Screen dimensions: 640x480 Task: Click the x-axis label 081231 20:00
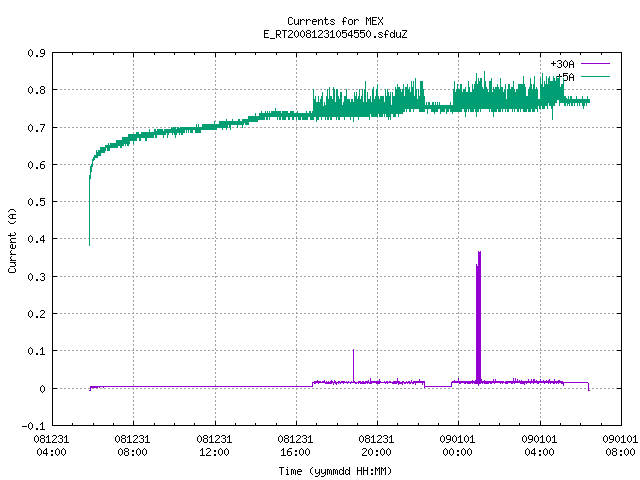376,446
